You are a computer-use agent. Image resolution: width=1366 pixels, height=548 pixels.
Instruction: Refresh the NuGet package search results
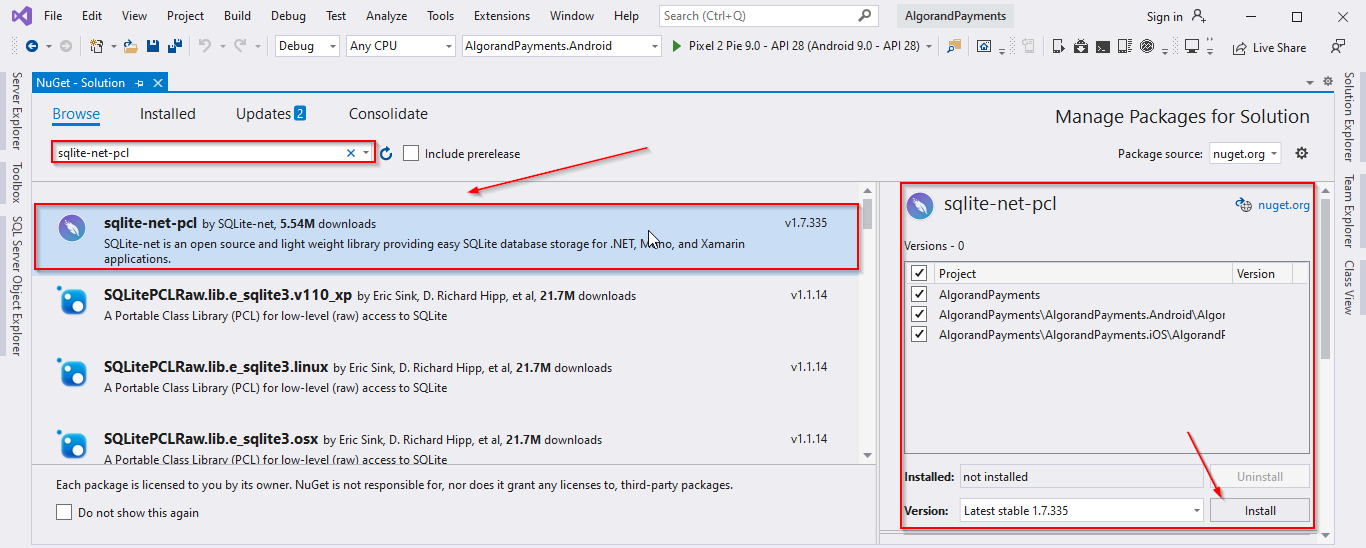tap(386, 153)
